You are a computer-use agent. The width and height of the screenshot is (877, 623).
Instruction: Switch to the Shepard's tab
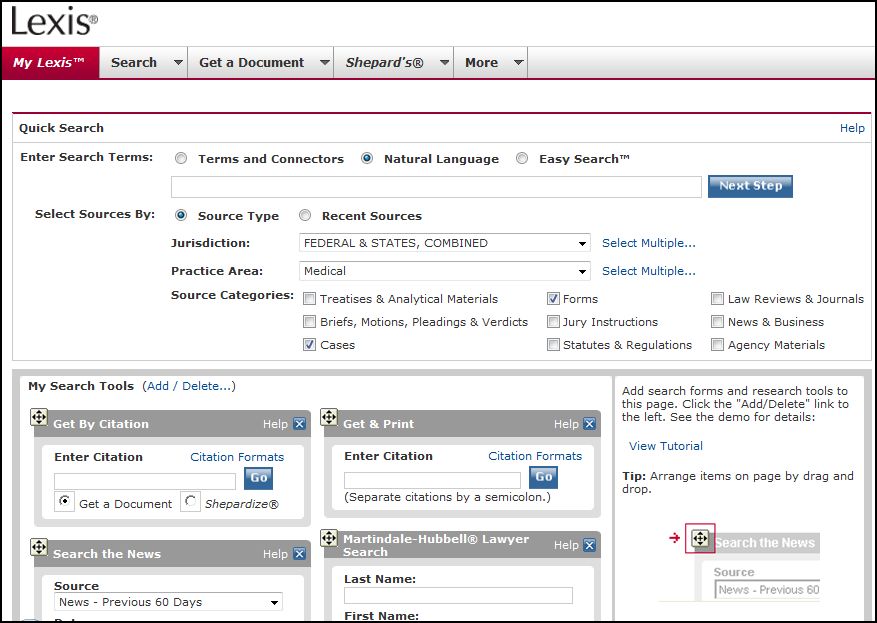384,62
